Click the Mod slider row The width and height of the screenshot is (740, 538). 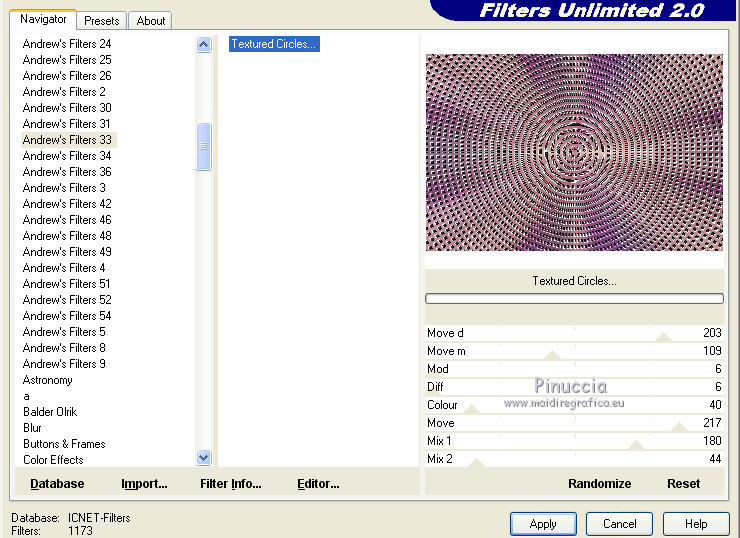click(574, 369)
